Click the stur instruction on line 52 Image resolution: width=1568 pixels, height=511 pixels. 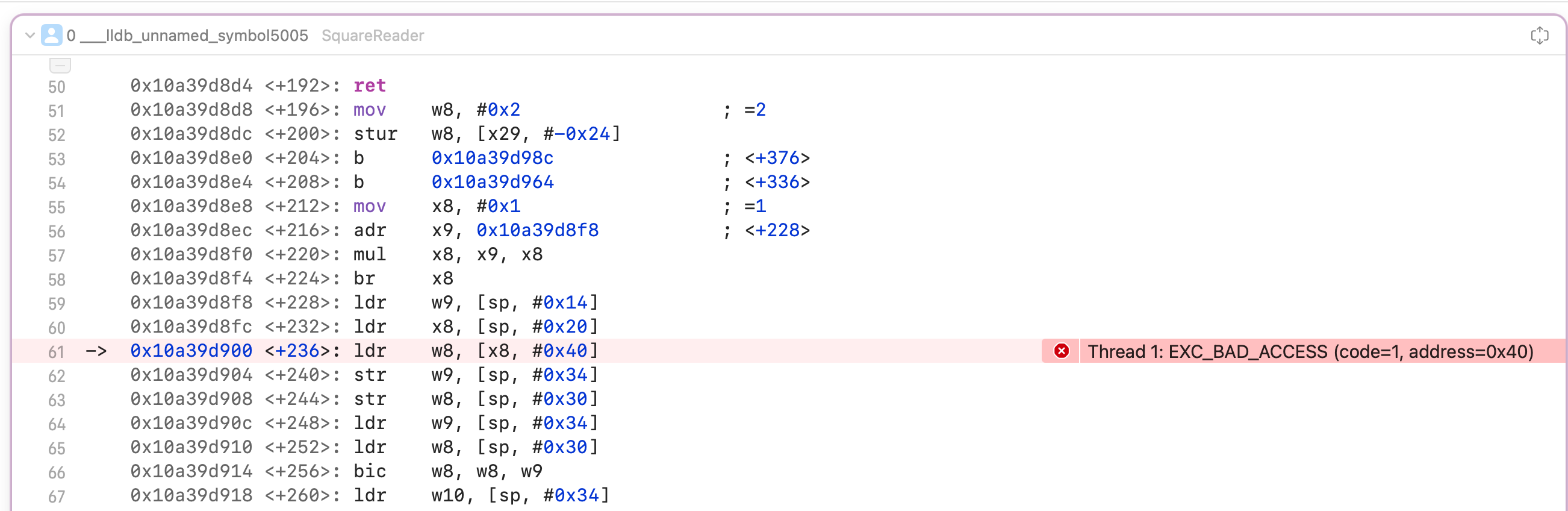click(487, 134)
